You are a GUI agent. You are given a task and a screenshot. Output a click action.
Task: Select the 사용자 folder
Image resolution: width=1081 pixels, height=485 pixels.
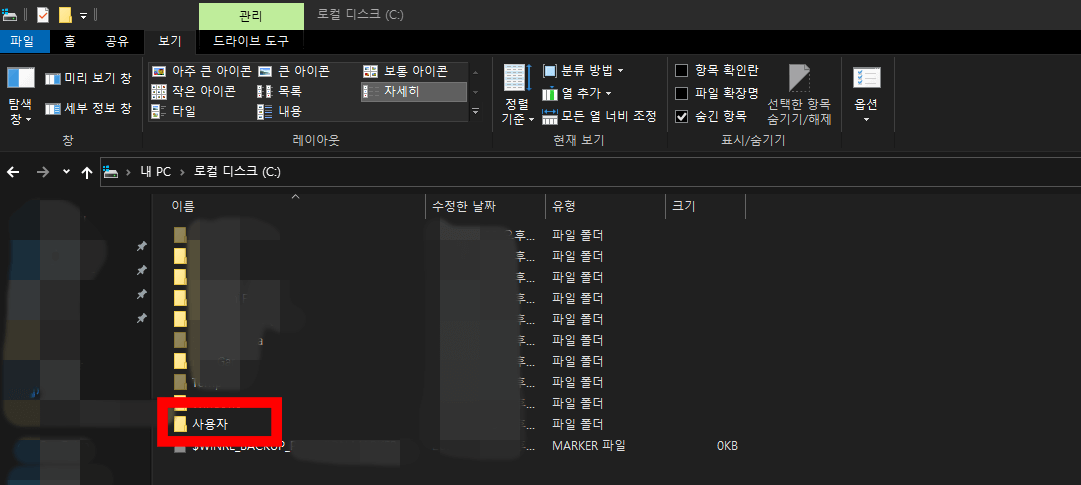[210, 424]
